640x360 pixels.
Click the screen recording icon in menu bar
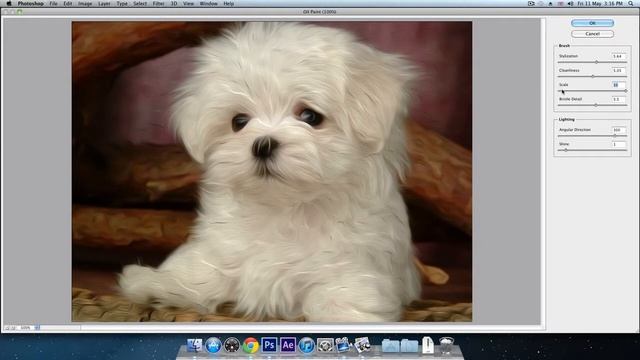(531, 4)
